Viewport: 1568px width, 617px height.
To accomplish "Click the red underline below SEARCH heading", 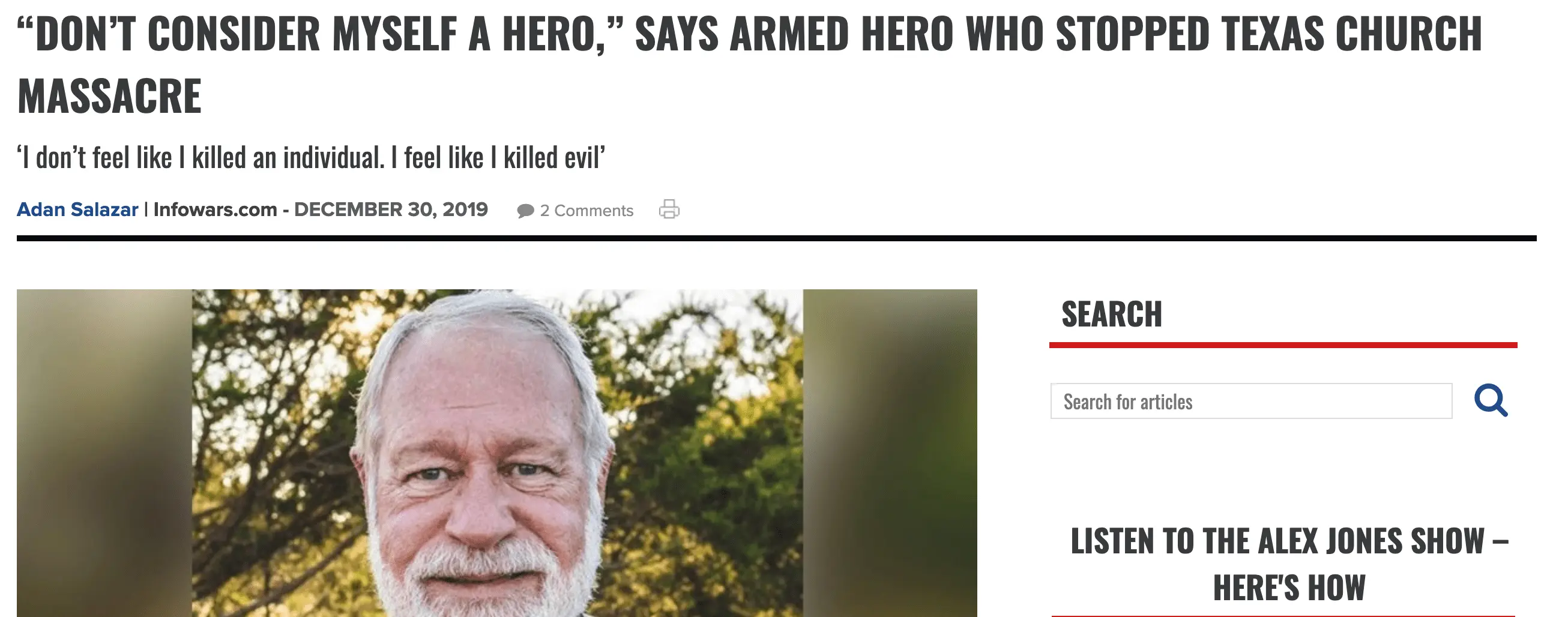I will 1283,345.
